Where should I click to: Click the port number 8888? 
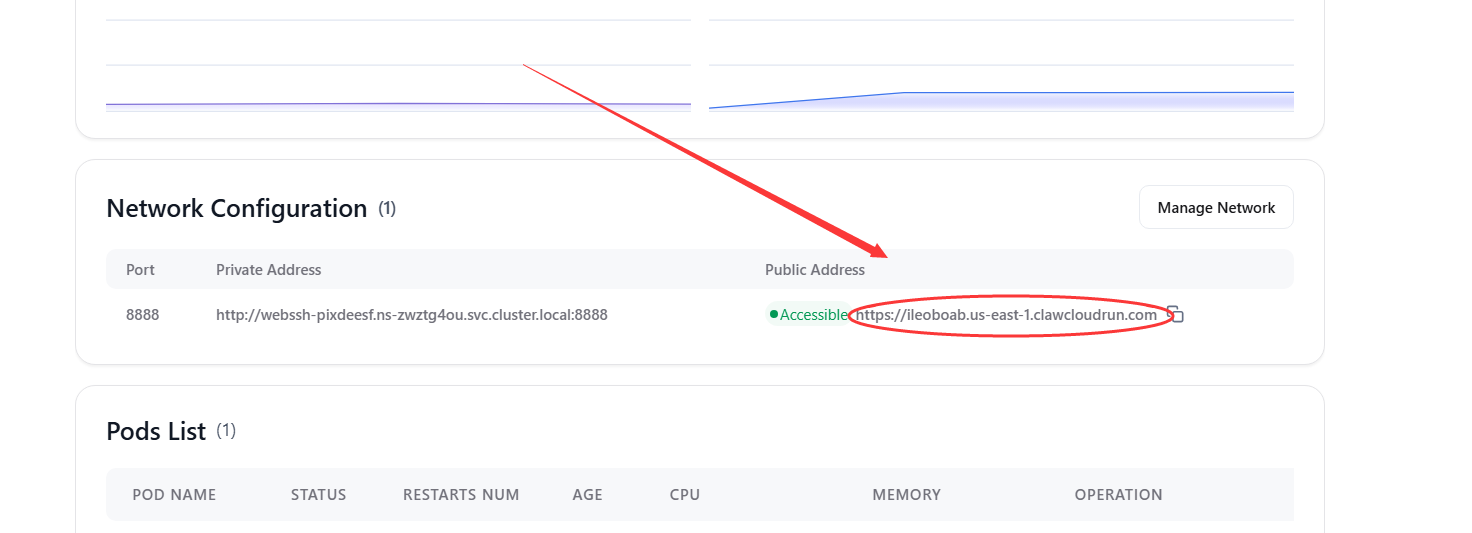point(142,315)
